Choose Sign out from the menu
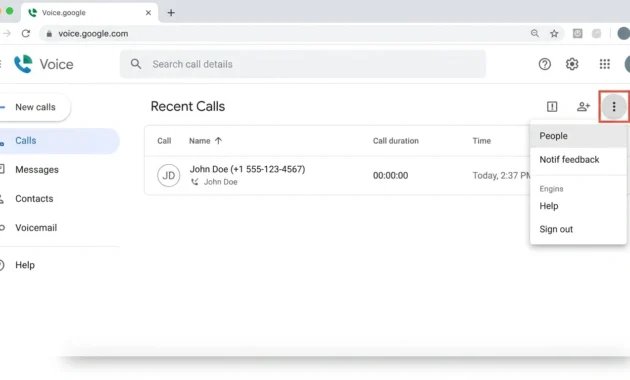The height and width of the screenshot is (380, 630). [578, 229]
